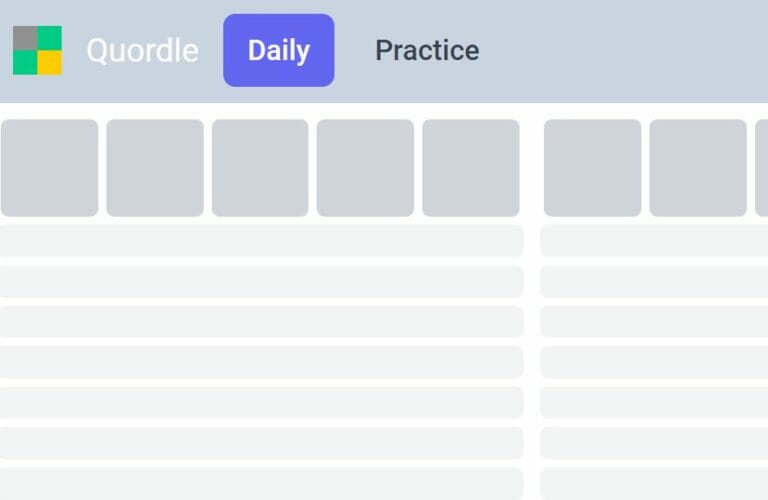Click fourth guess row of second board

pos(654,322)
